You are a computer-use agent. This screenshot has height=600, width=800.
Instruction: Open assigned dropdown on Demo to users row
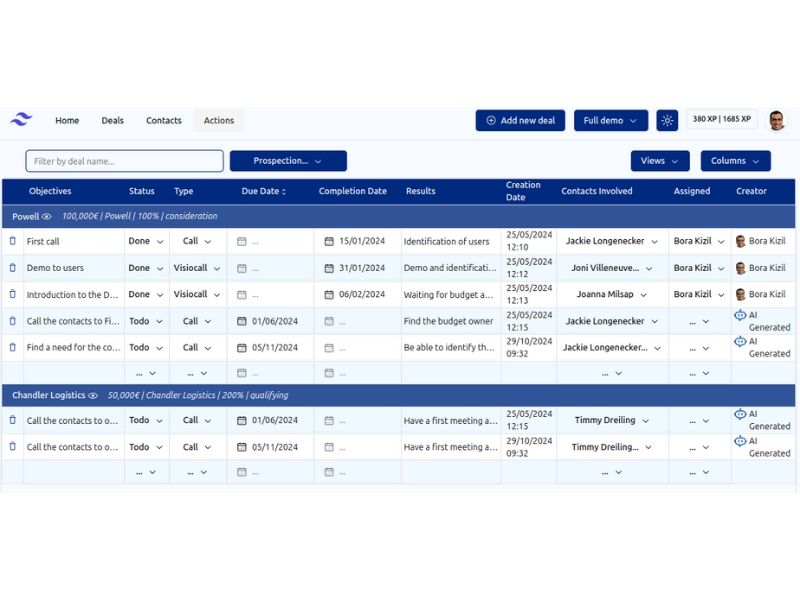pyautogui.click(x=698, y=268)
